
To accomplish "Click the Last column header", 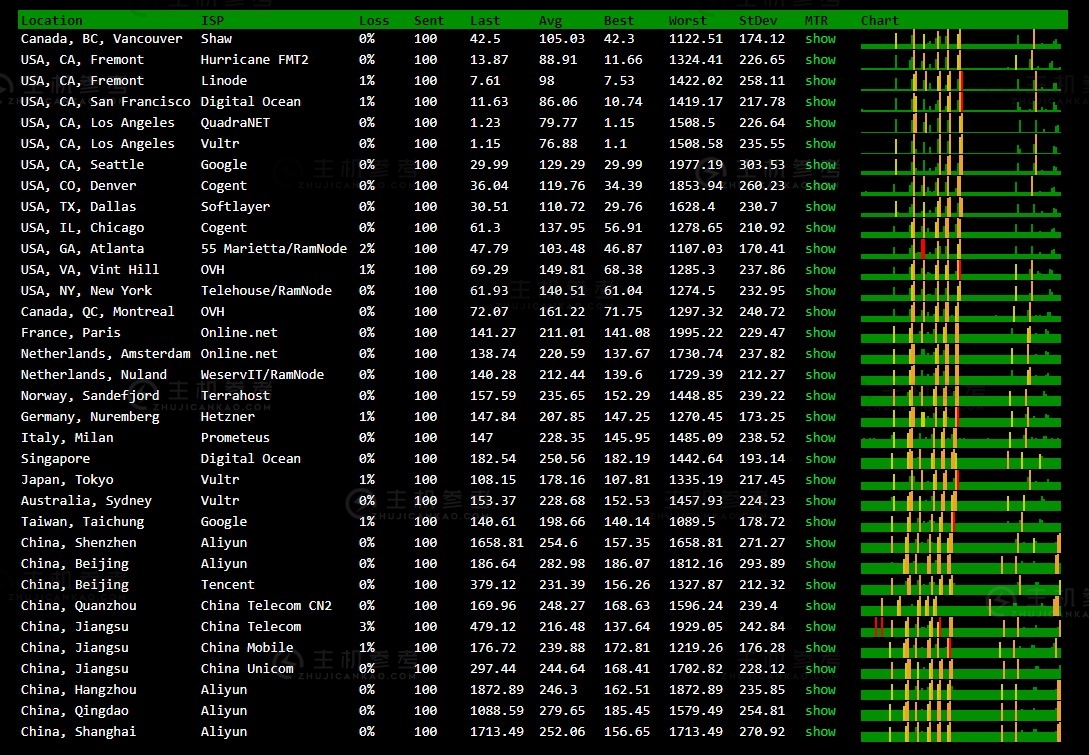I will [485, 21].
